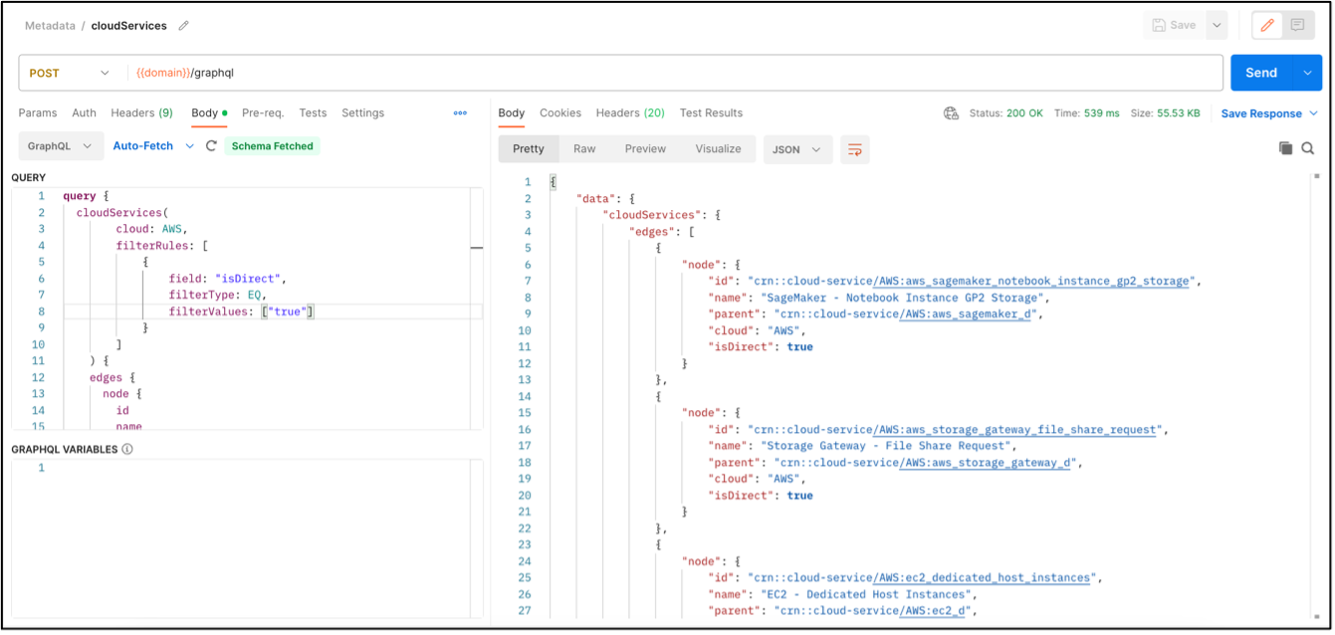Screen dimensions: 1335x635
Task: Click the filterValues line in query editor
Action: [242, 312]
